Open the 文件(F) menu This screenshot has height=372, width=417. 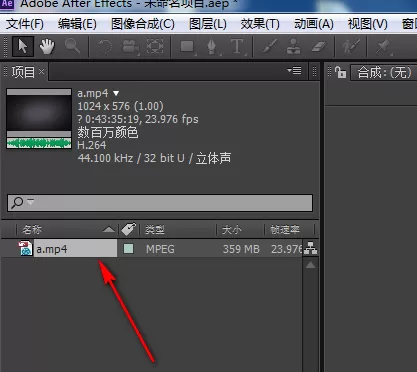(x=25, y=24)
